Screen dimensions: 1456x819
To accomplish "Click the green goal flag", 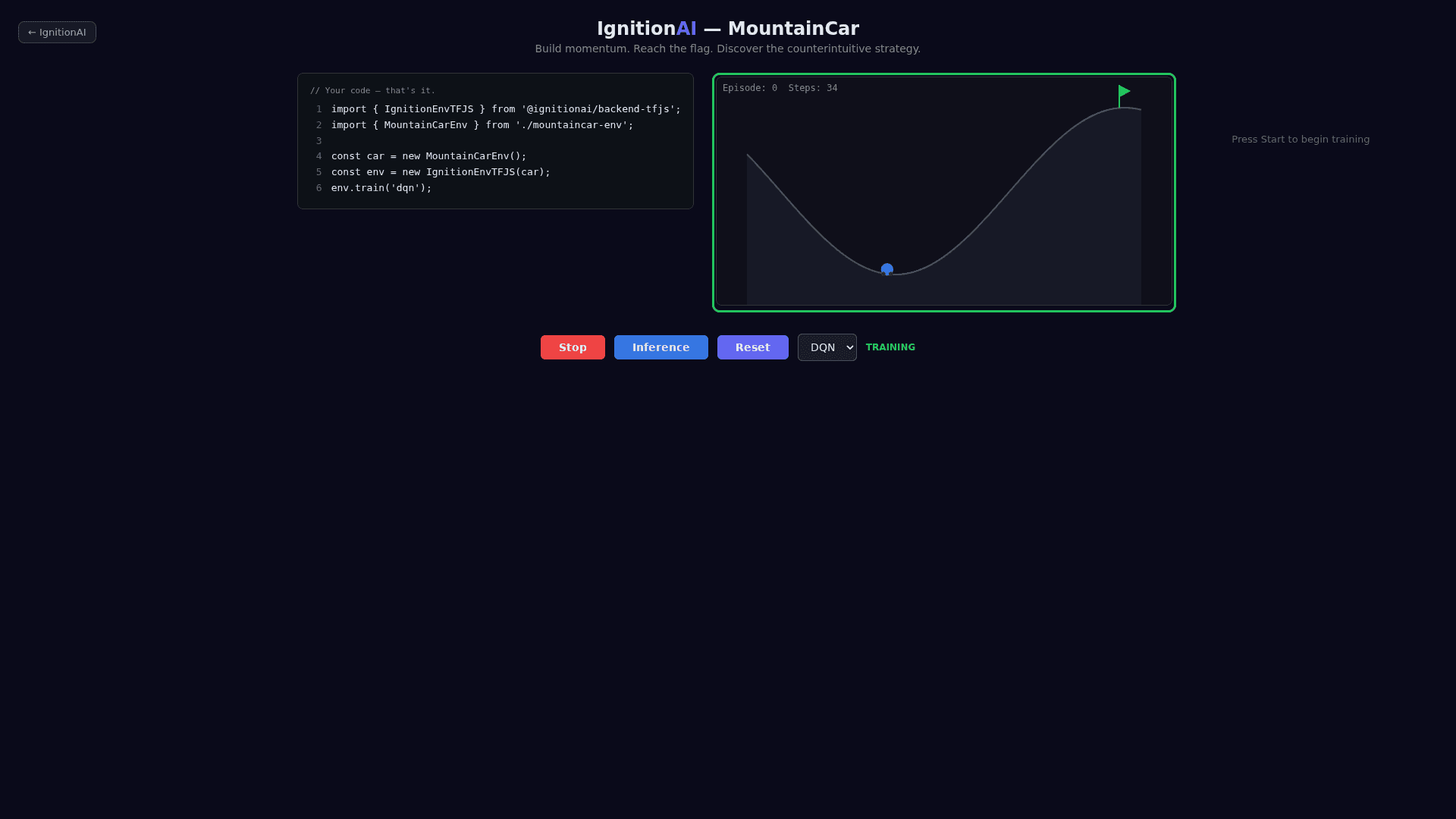I will pos(1124,96).
